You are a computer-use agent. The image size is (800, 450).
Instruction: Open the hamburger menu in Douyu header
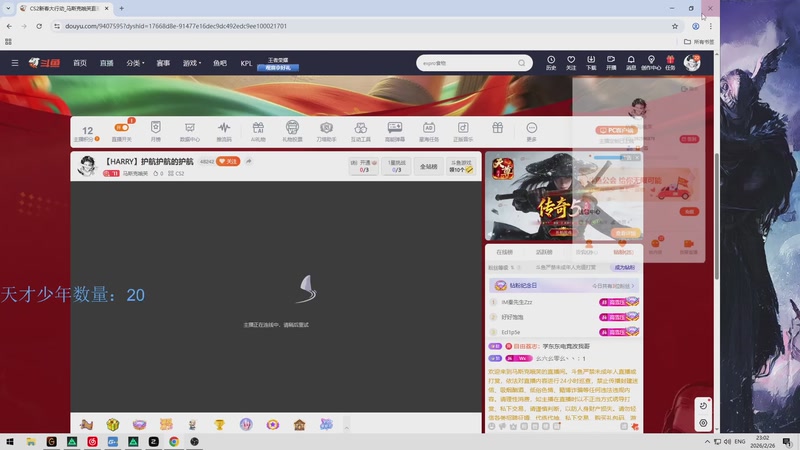tap(15, 63)
